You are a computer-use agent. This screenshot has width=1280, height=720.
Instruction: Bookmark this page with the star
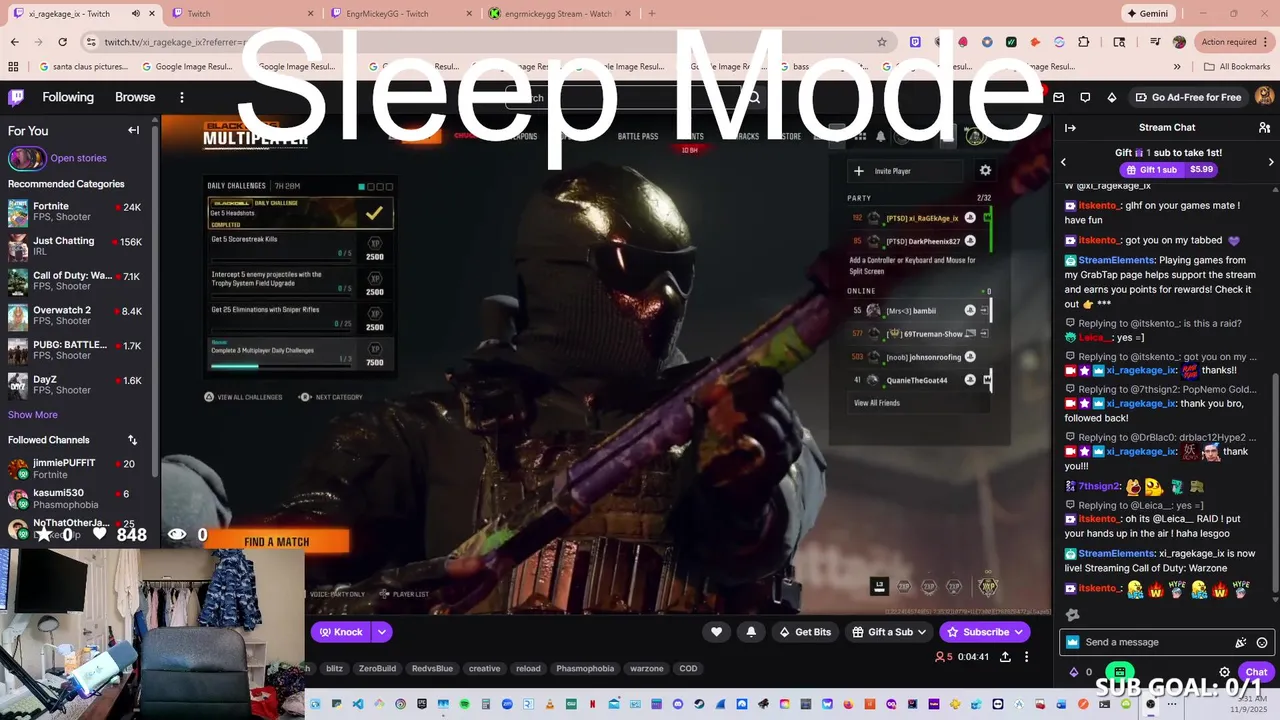click(x=881, y=42)
